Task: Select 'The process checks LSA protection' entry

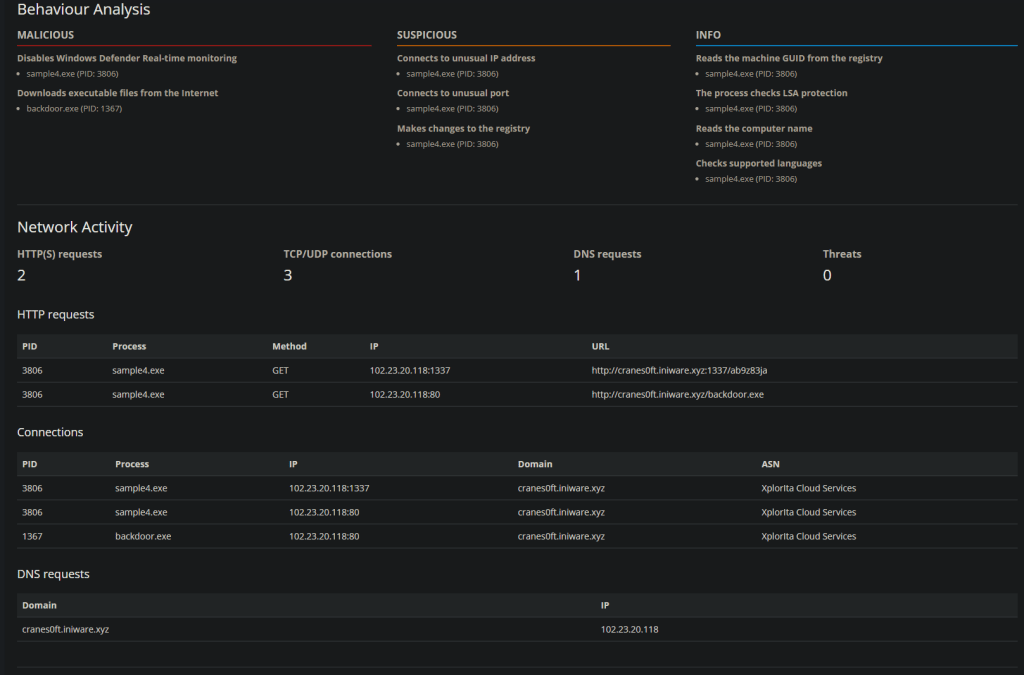Action: [x=771, y=93]
